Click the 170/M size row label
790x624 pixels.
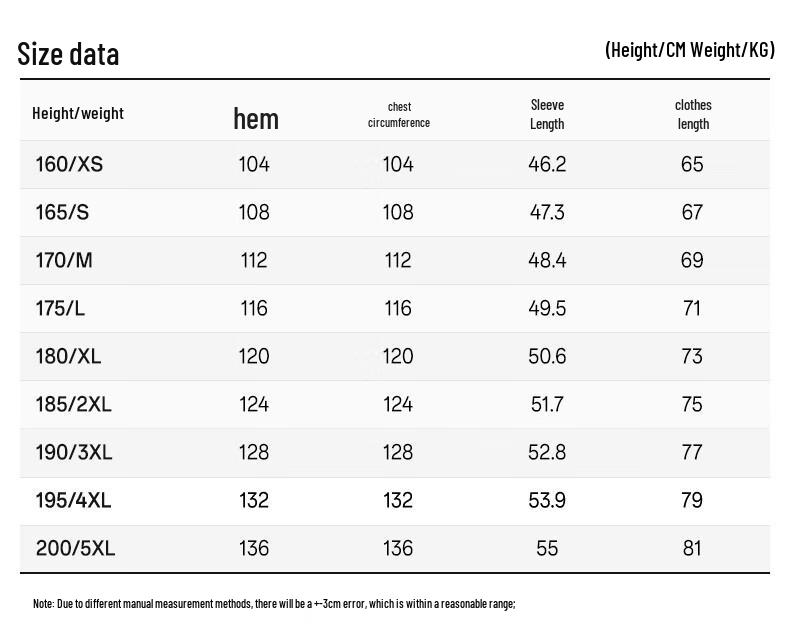coord(64,260)
